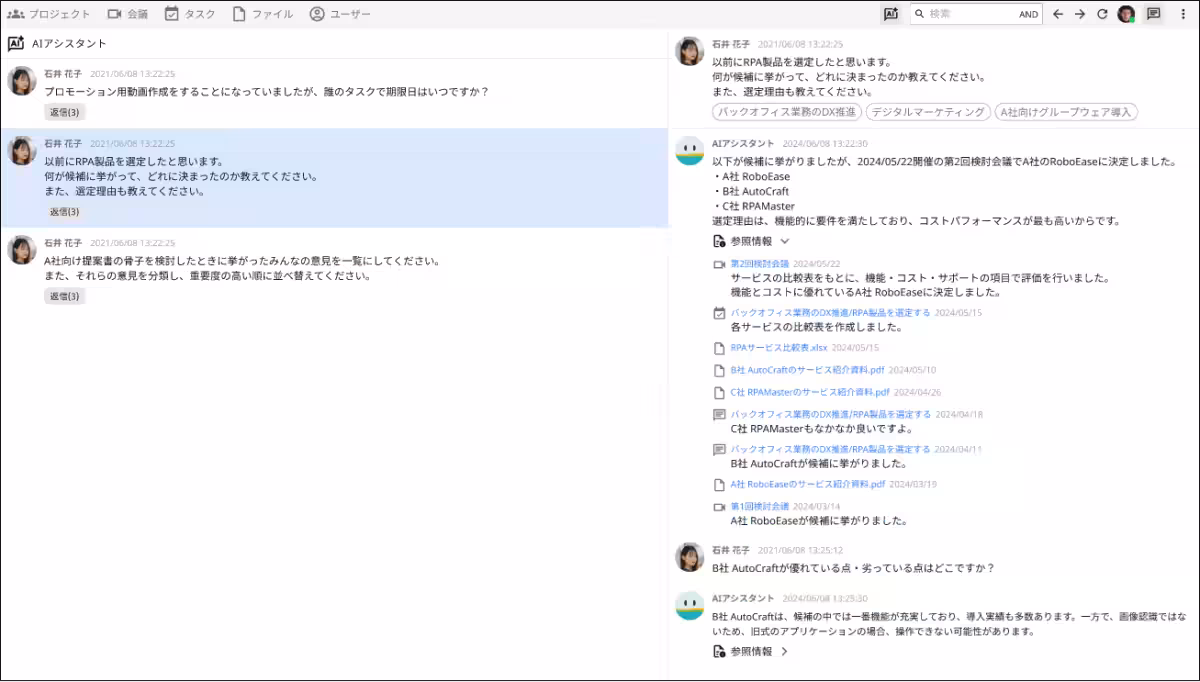Open the three-dot overflow menu icon
This screenshot has height=682, width=1200.
[1184, 14]
